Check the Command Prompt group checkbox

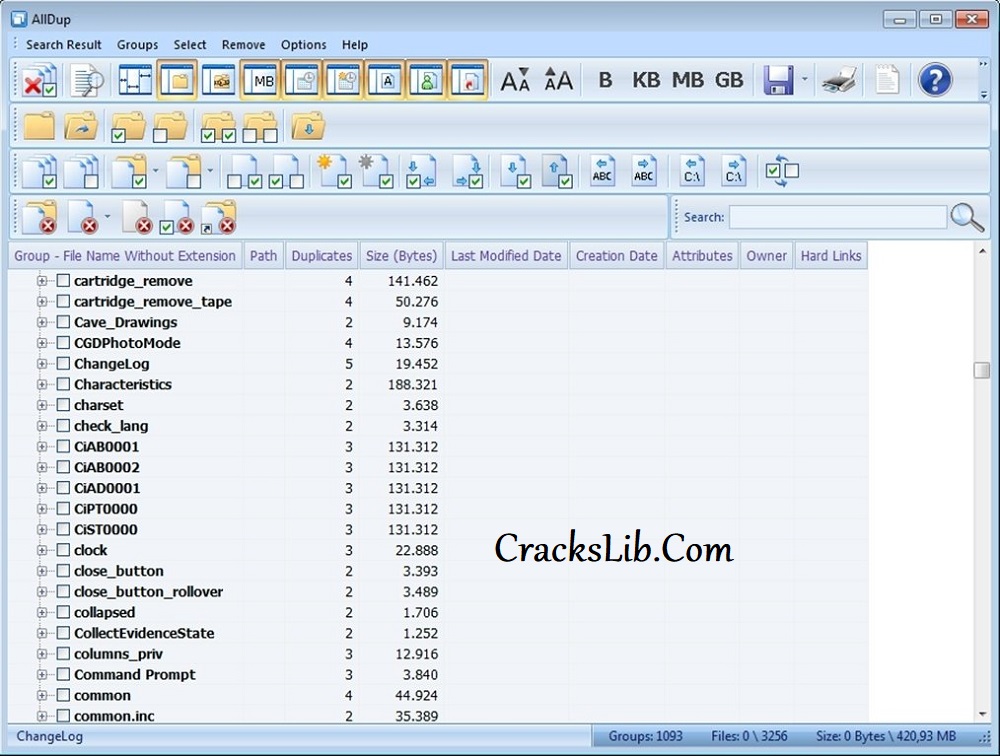pyautogui.click(x=63, y=674)
